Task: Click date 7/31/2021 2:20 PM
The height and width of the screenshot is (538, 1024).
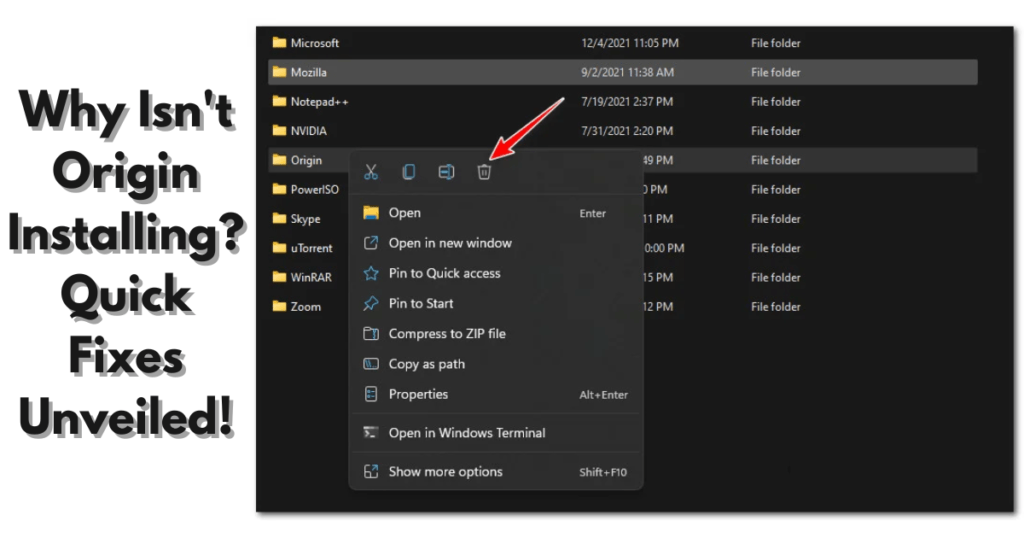Action: [627, 131]
